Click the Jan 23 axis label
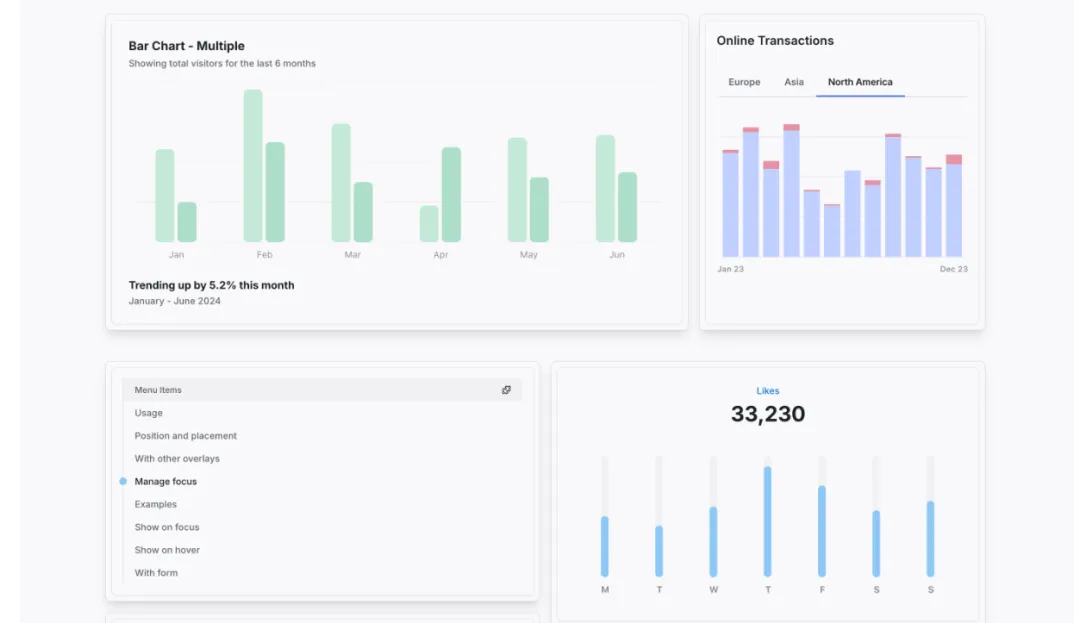 pyautogui.click(x=730, y=269)
